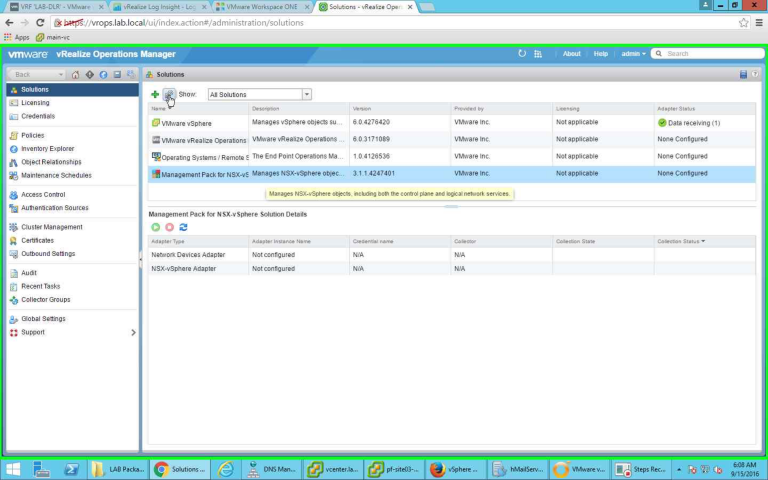Screen dimensions: 768x480
Task: Open the Windows Start button
Action: [x=13, y=469]
